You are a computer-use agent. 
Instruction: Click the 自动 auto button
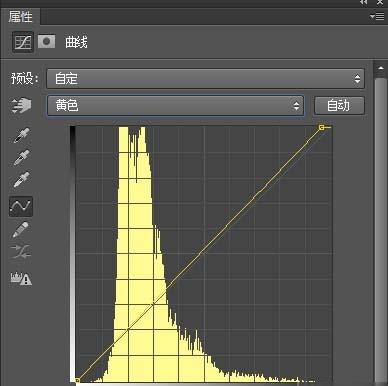point(339,106)
